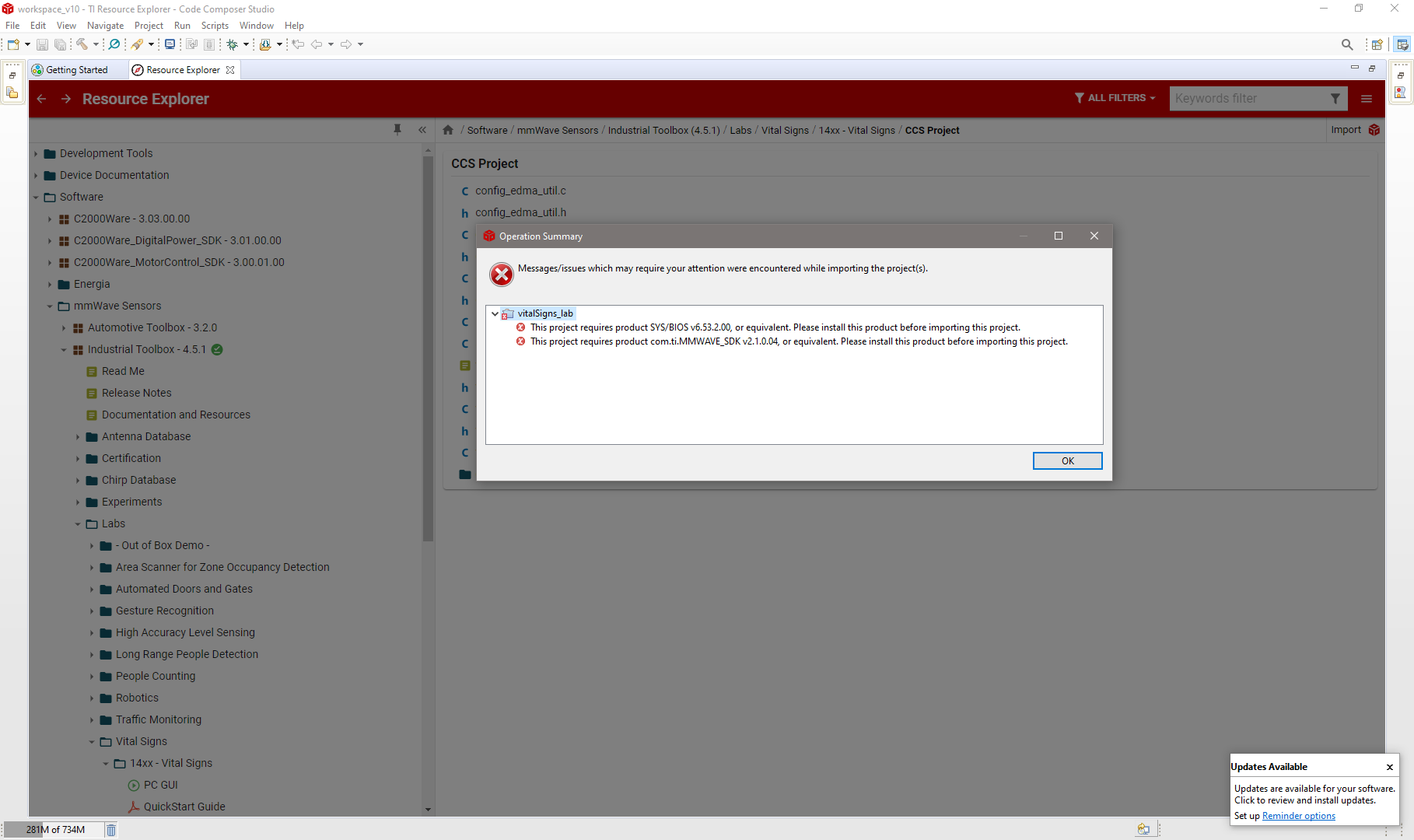Click the Quick Access search magnifier icon

[x=1347, y=44]
